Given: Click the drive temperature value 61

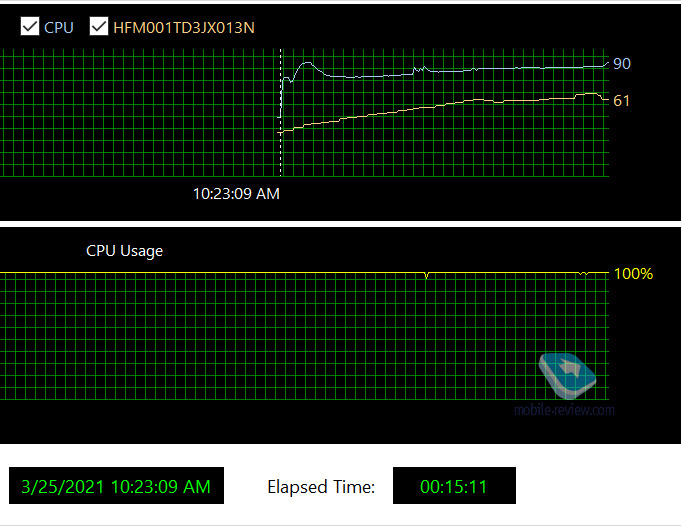Looking at the screenshot, I should [x=621, y=101].
